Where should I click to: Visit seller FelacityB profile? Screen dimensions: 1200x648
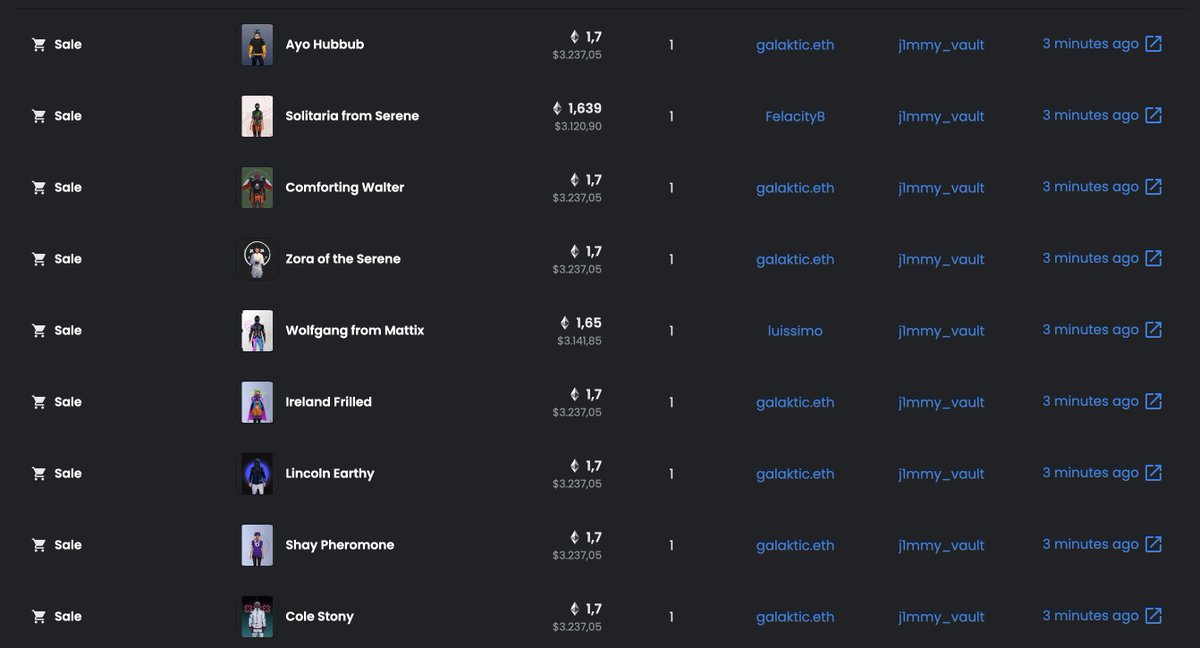pyautogui.click(x=795, y=116)
